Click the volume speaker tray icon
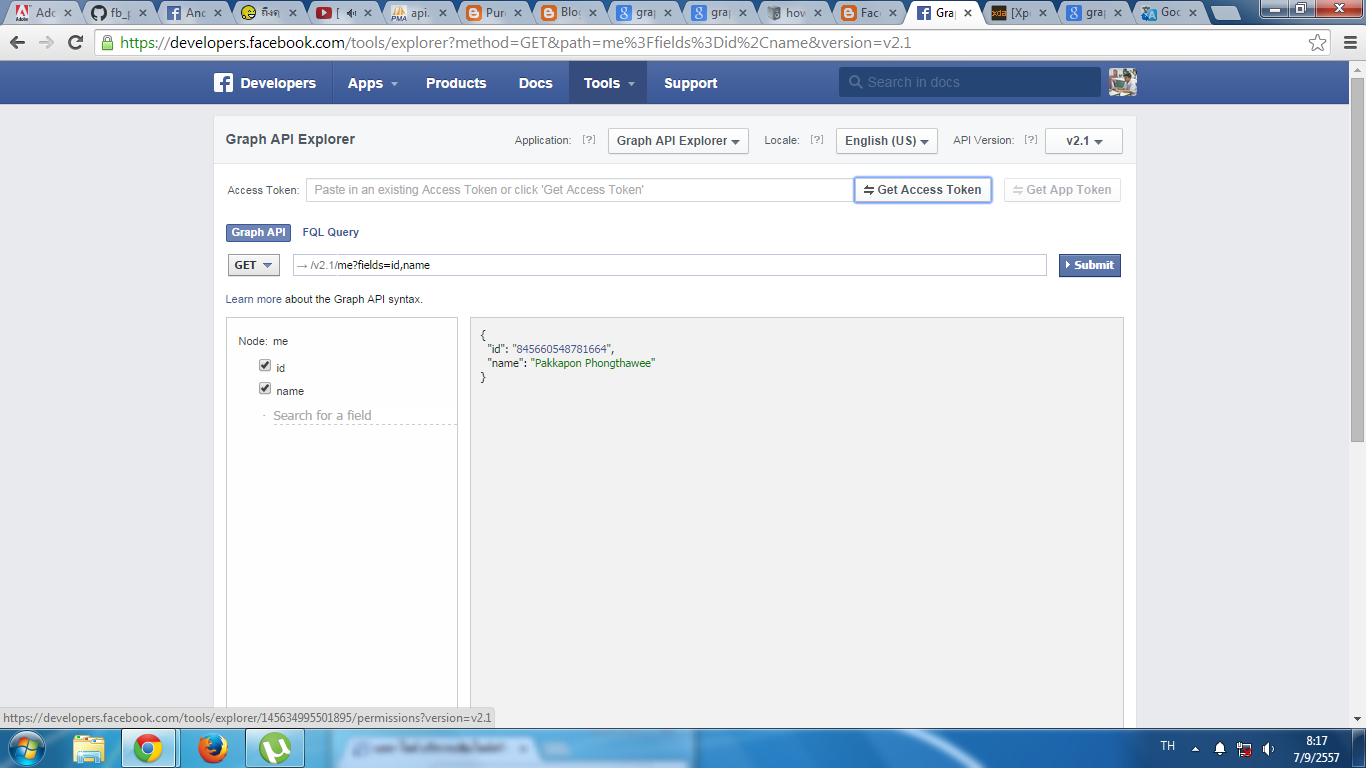 point(1269,748)
